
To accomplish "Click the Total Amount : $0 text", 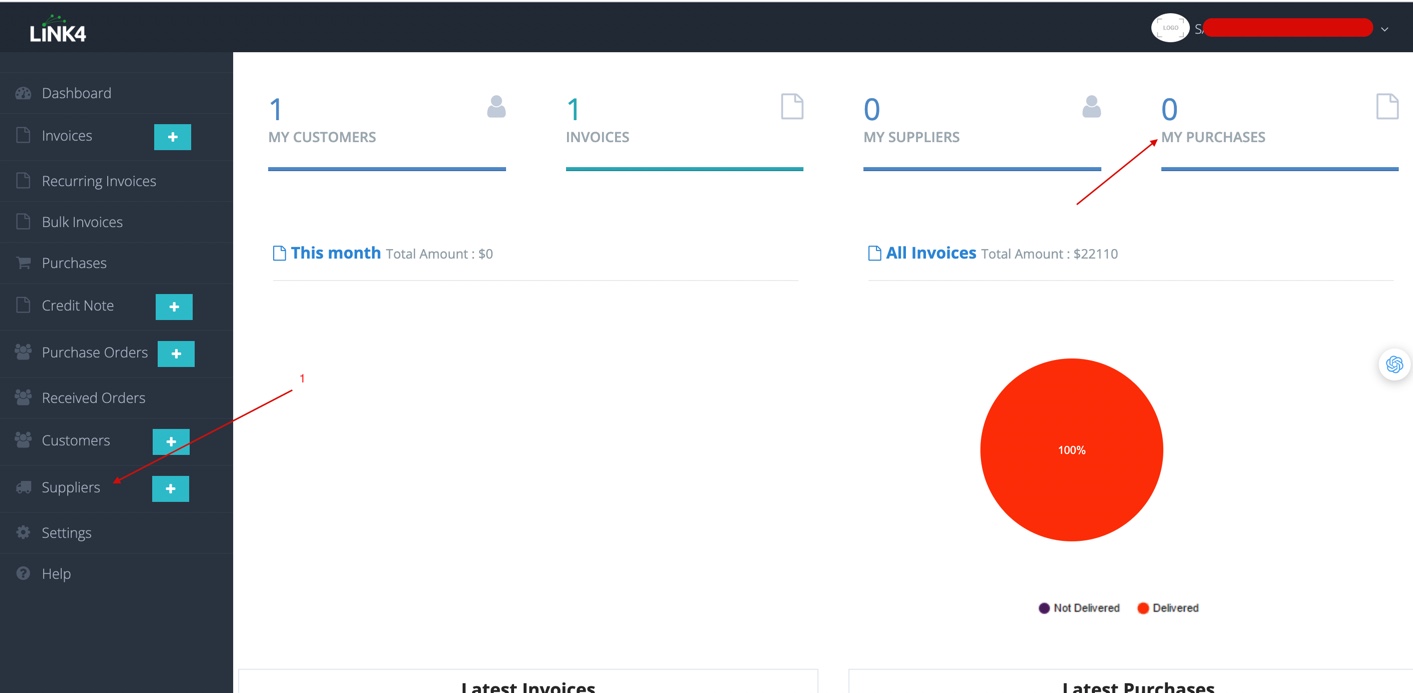I will pyautogui.click(x=440, y=254).
